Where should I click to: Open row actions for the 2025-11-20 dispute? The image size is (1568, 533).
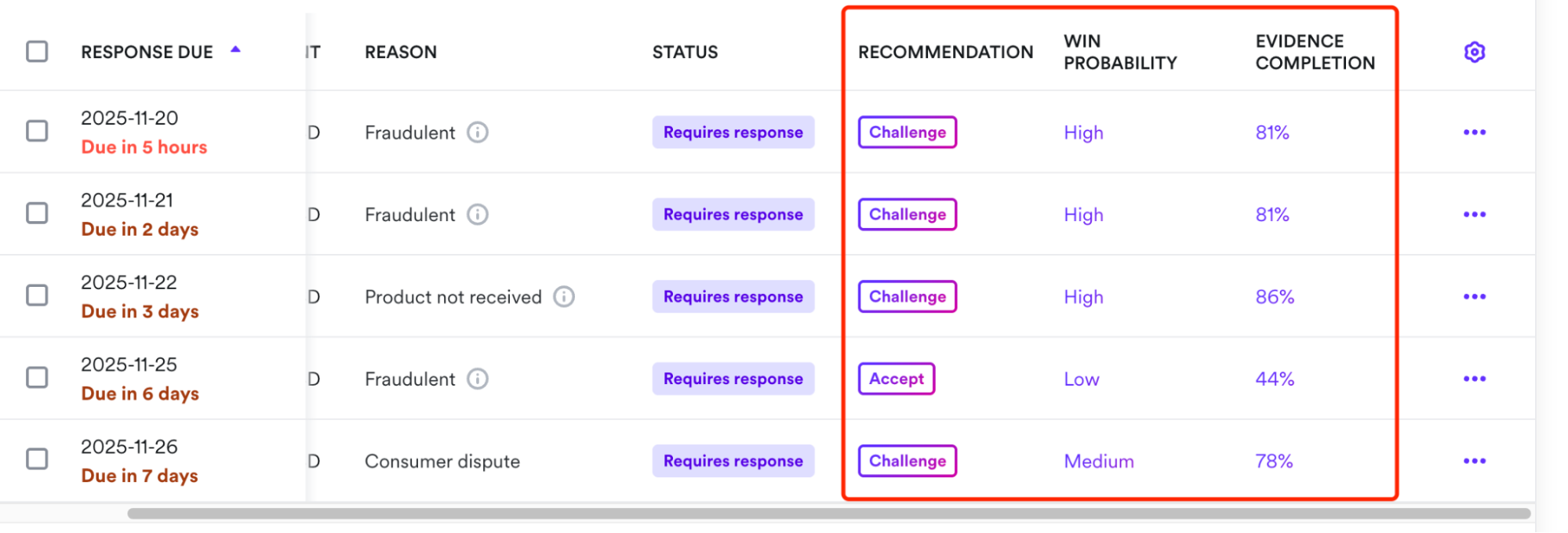[1475, 132]
